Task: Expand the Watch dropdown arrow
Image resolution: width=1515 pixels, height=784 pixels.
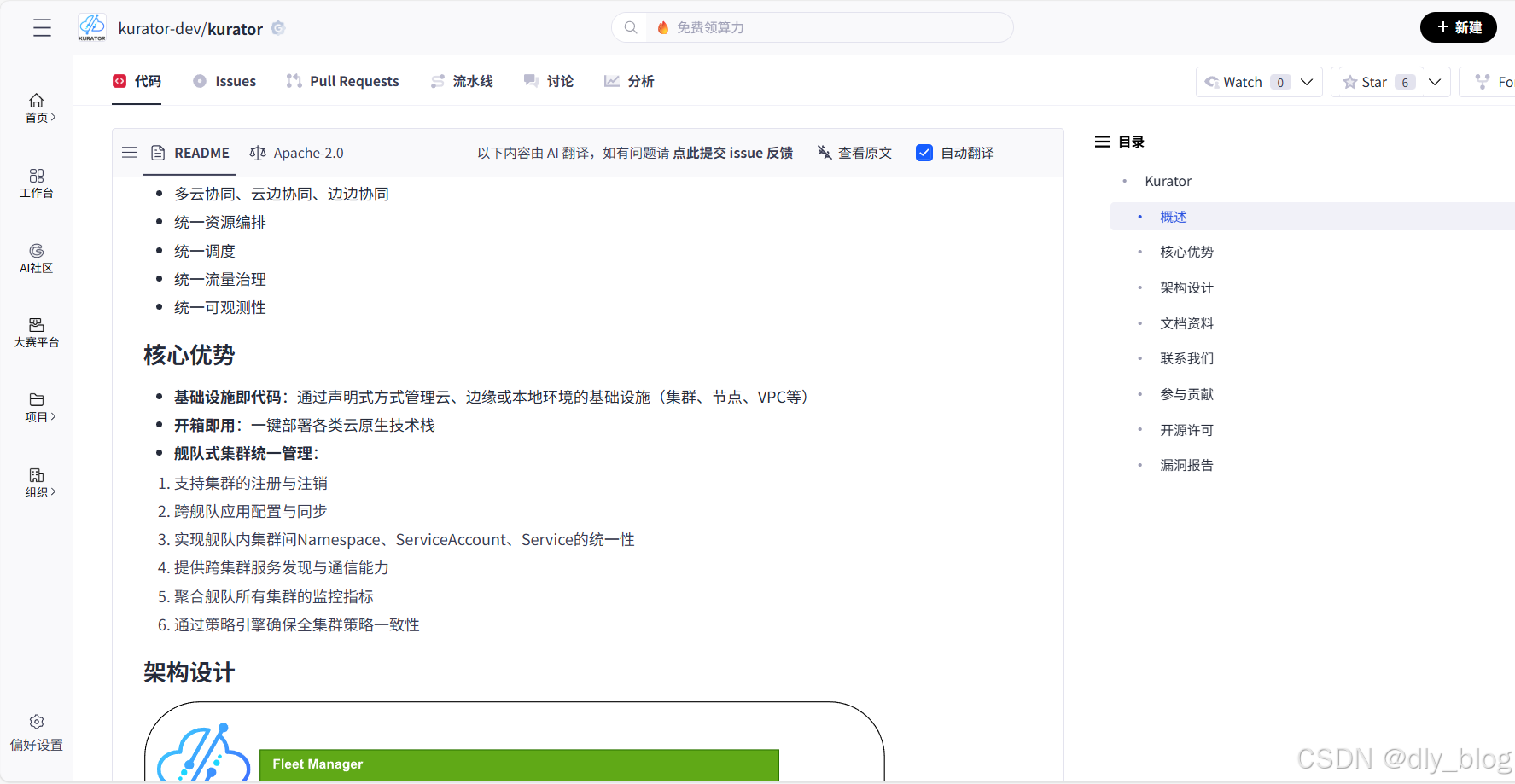Action: [1307, 82]
